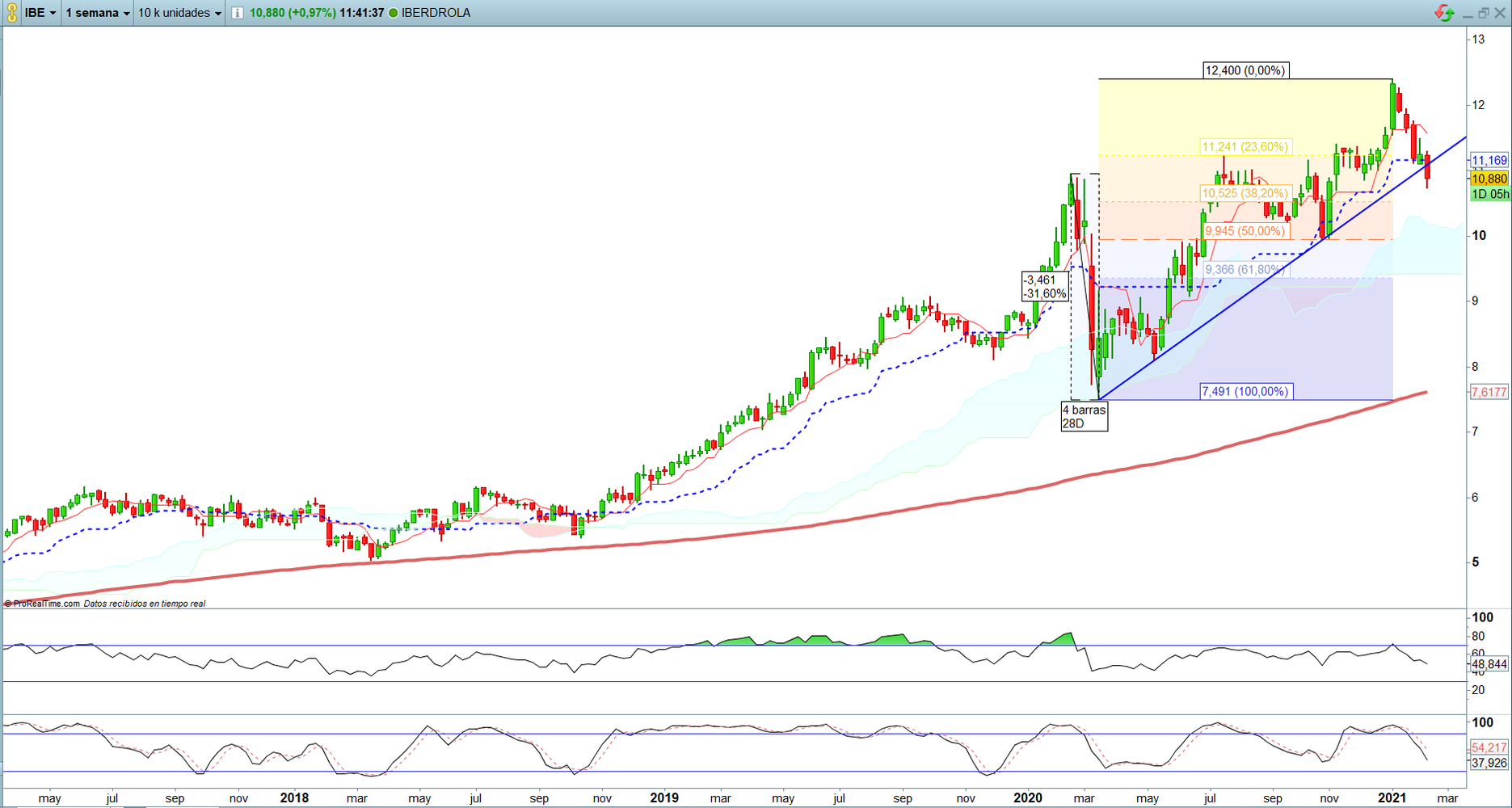Open the red-green trading arrows icon
This screenshot has width=1512, height=808.
pos(1444,13)
